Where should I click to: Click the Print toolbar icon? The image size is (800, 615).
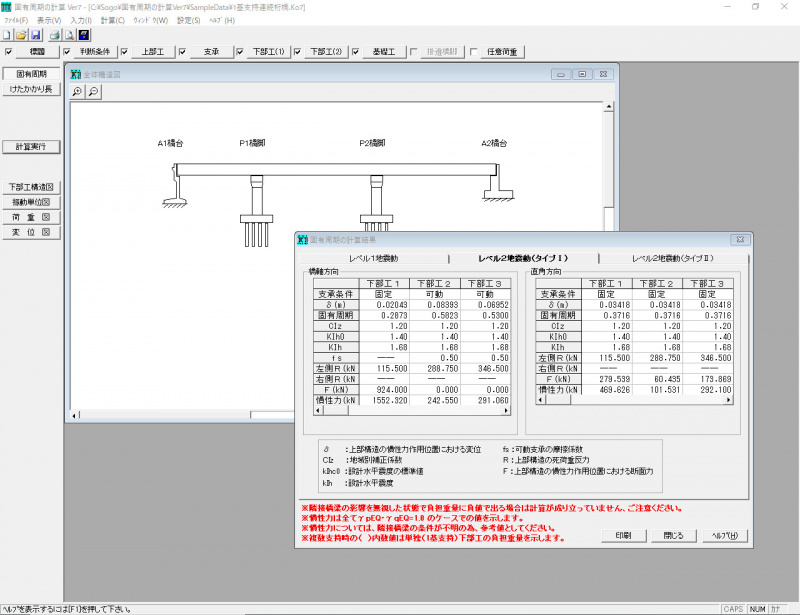[x=55, y=35]
